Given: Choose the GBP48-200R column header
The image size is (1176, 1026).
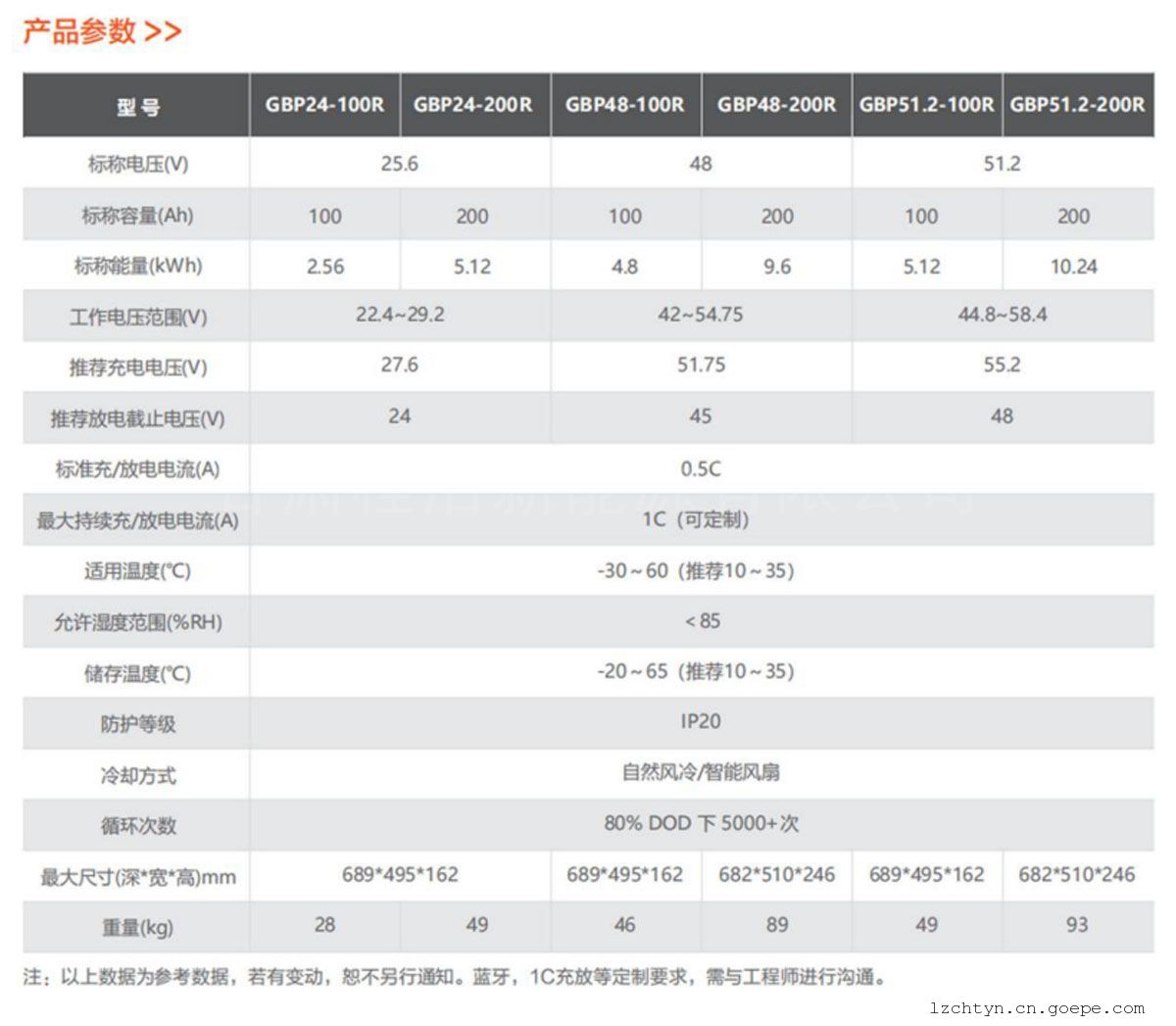Looking at the screenshot, I should pyautogui.click(x=777, y=104).
